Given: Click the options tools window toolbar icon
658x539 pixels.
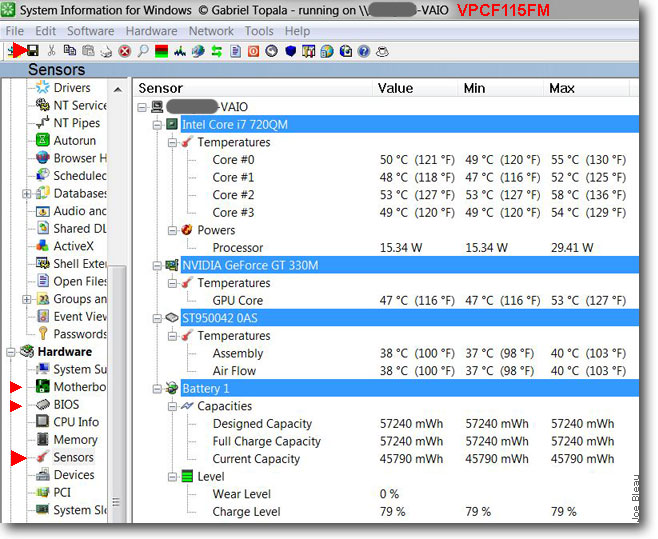Looking at the screenshot, I should point(308,52).
